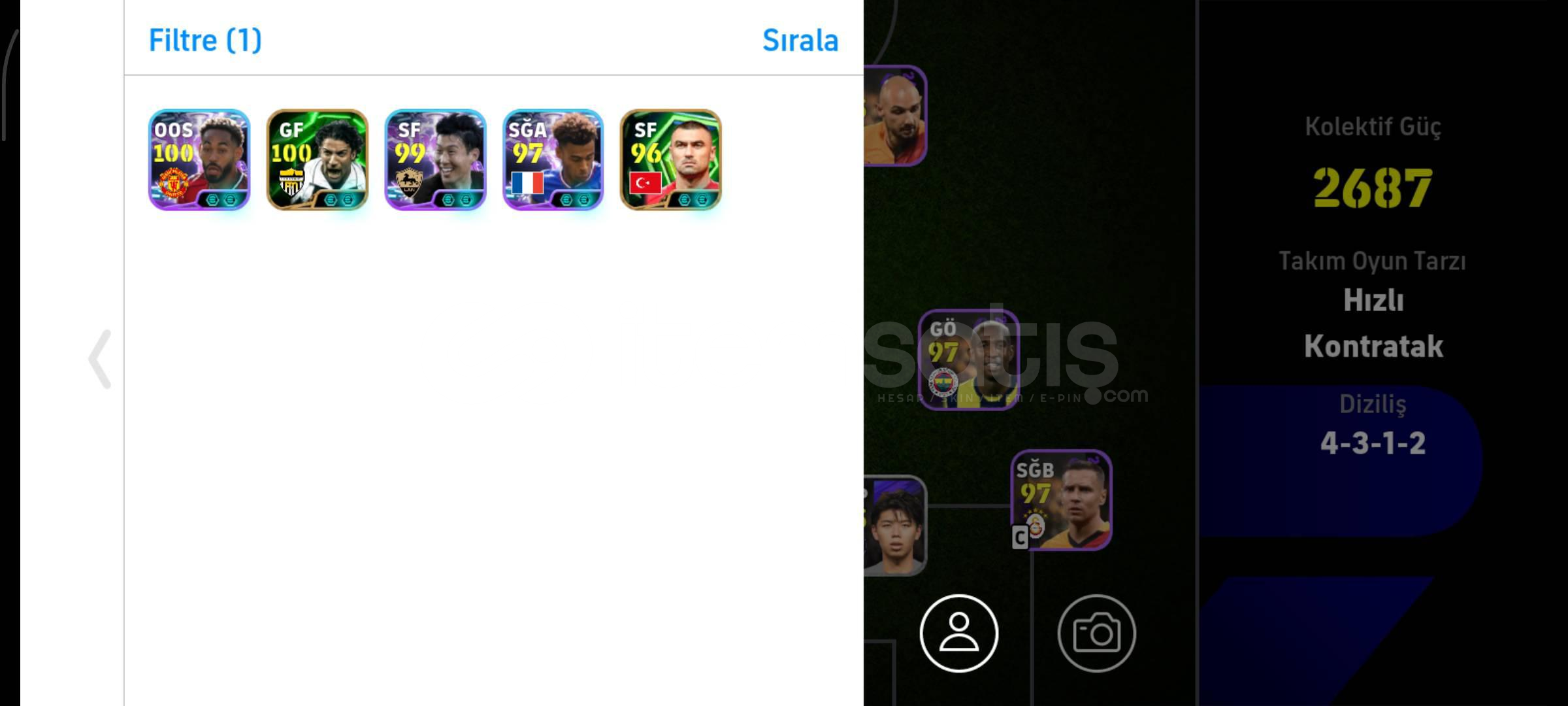Click the captain C badge icon
The image size is (1568, 706).
(1021, 538)
